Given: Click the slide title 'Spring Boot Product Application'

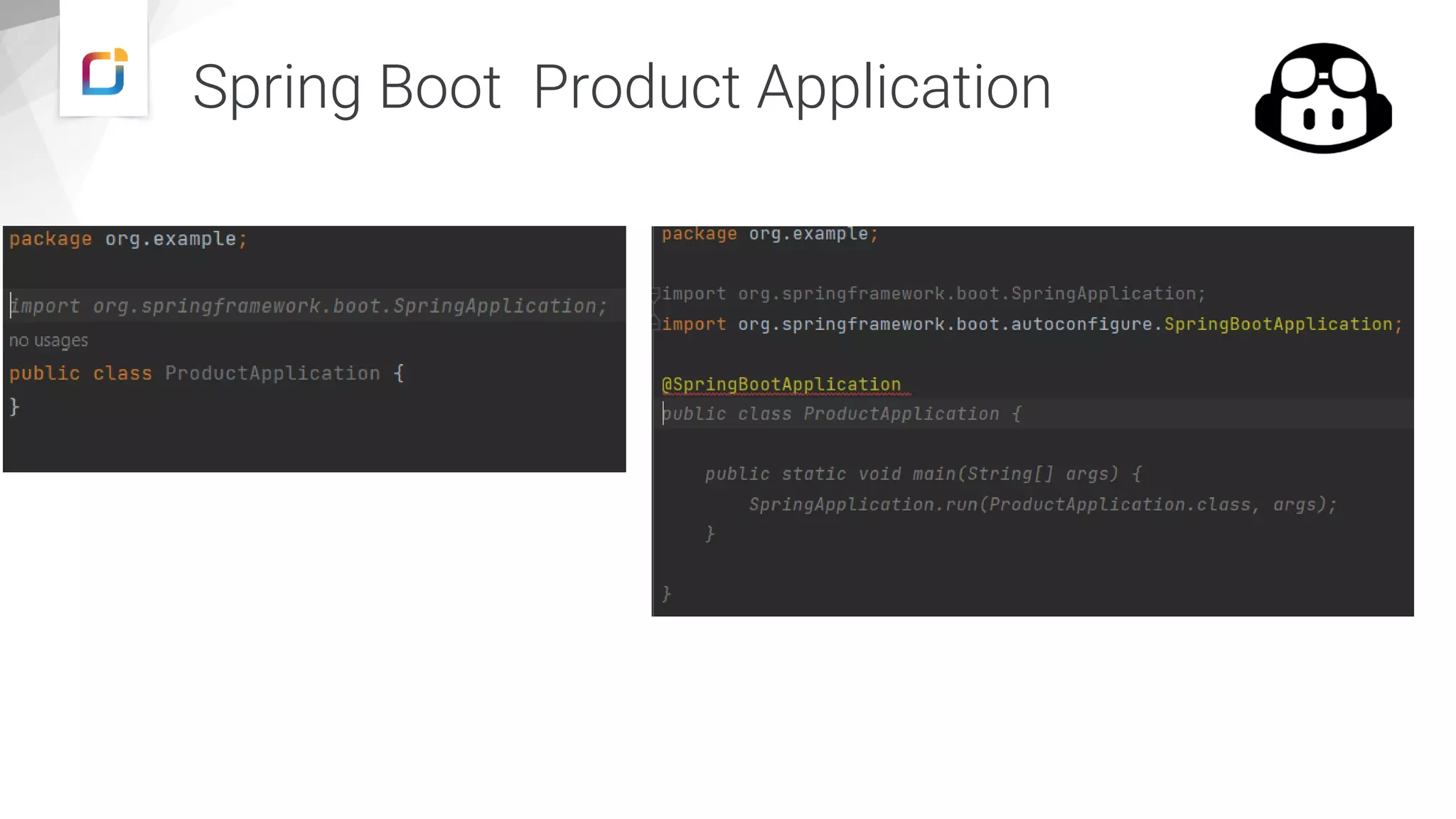Looking at the screenshot, I should pos(621,87).
